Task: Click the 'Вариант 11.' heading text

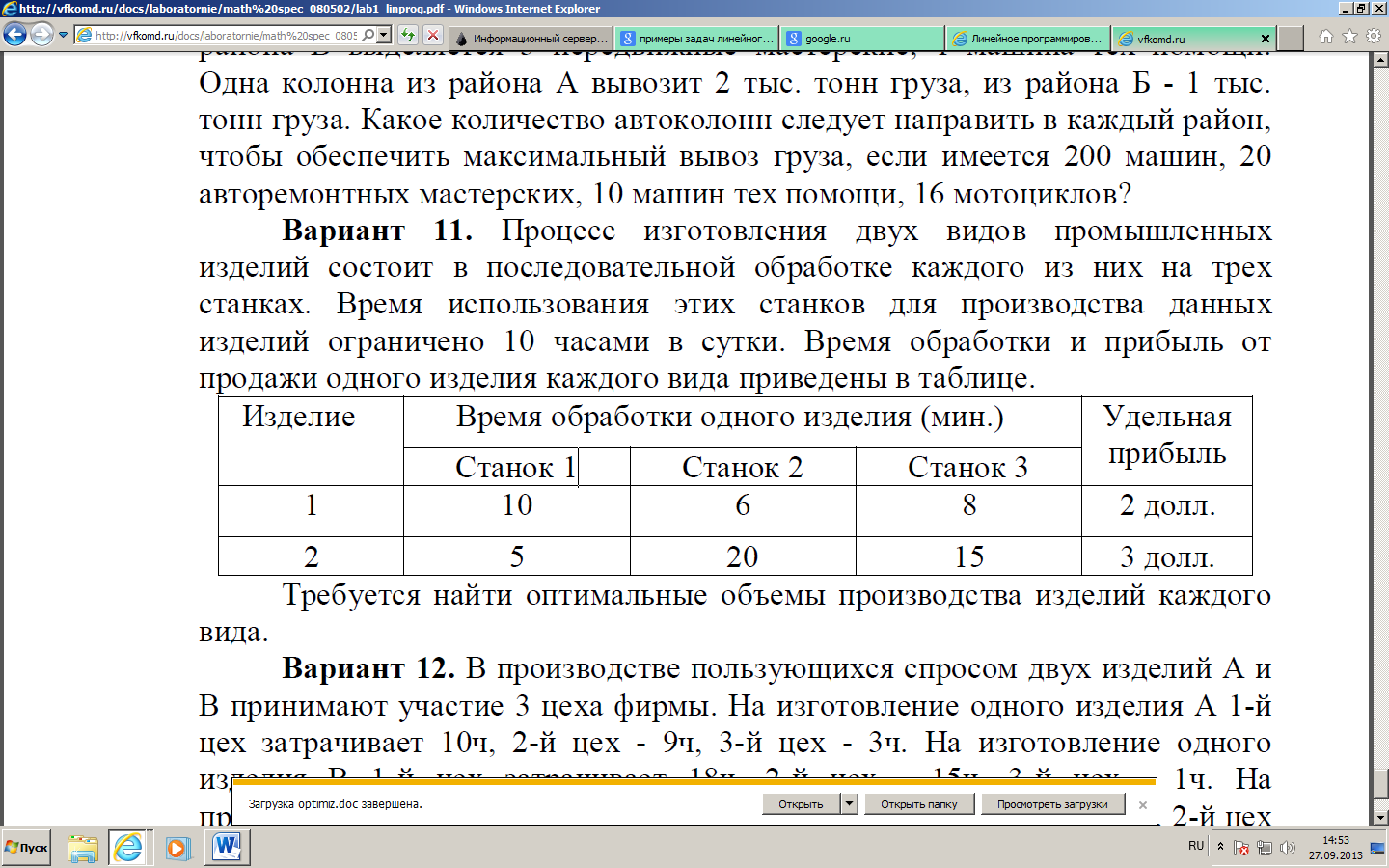Action: (x=377, y=231)
